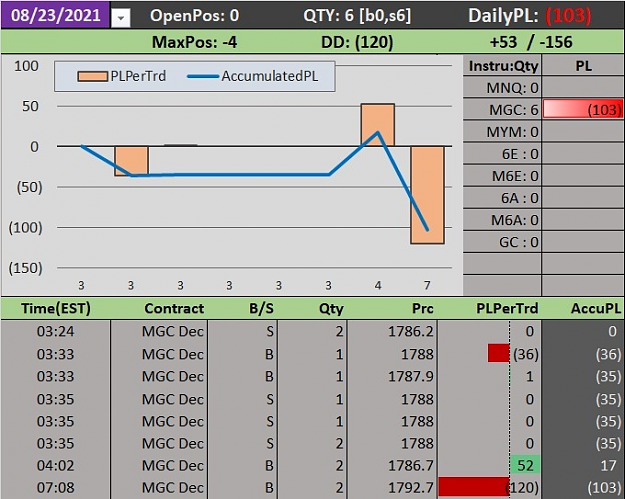
Task: Select the M6A: 0 row
Action: tap(503, 220)
